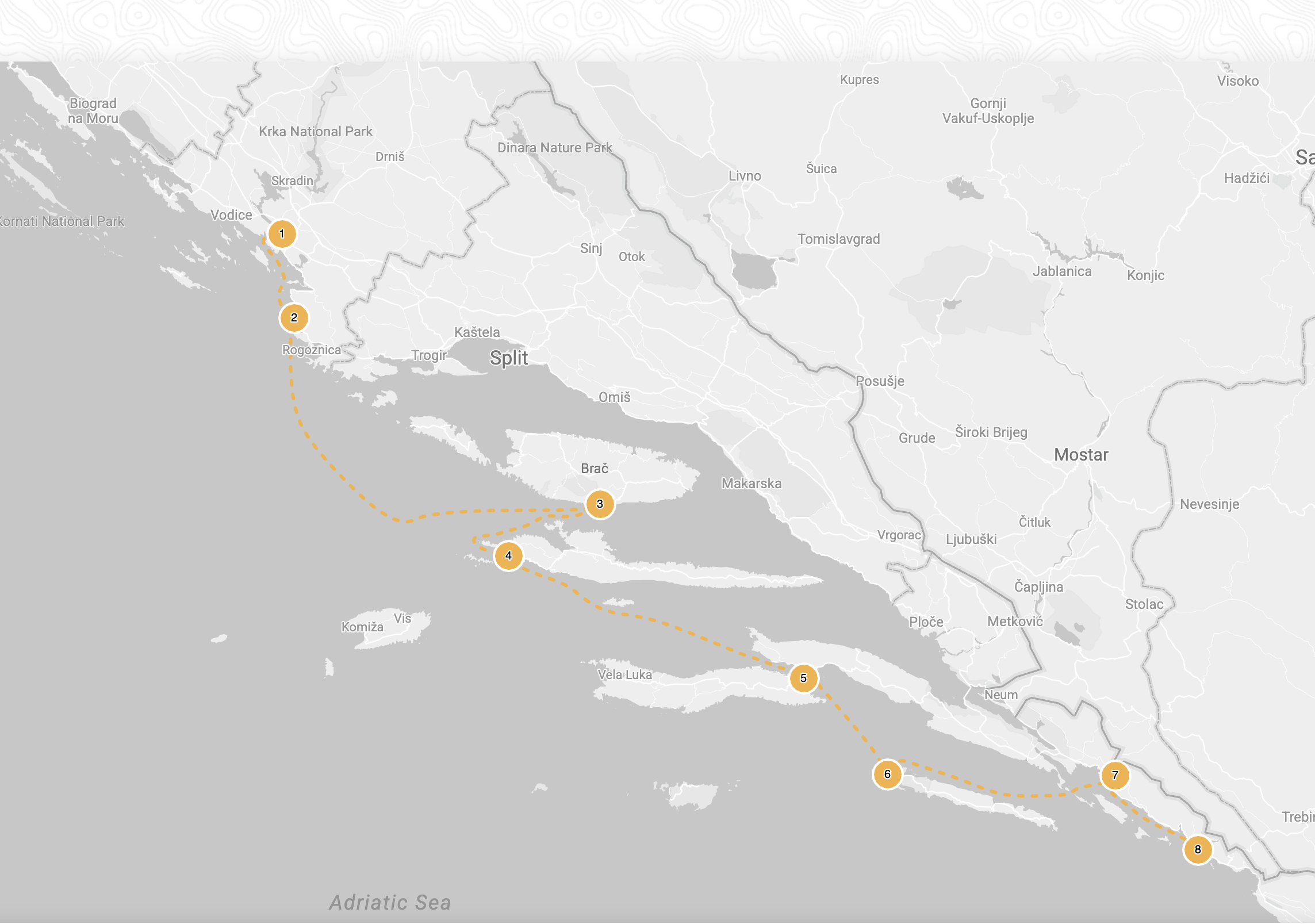
Task: Click the Skradin label
Action: (292, 181)
